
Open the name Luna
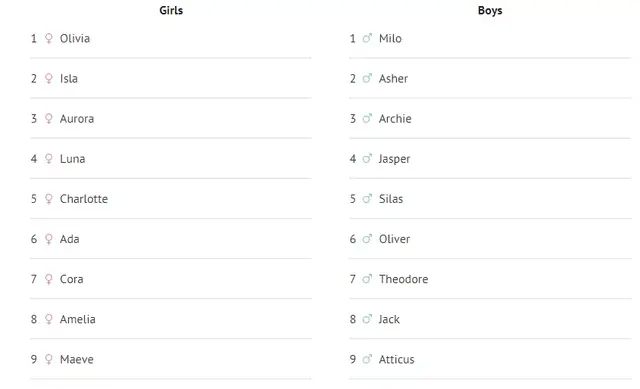(72, 159)
